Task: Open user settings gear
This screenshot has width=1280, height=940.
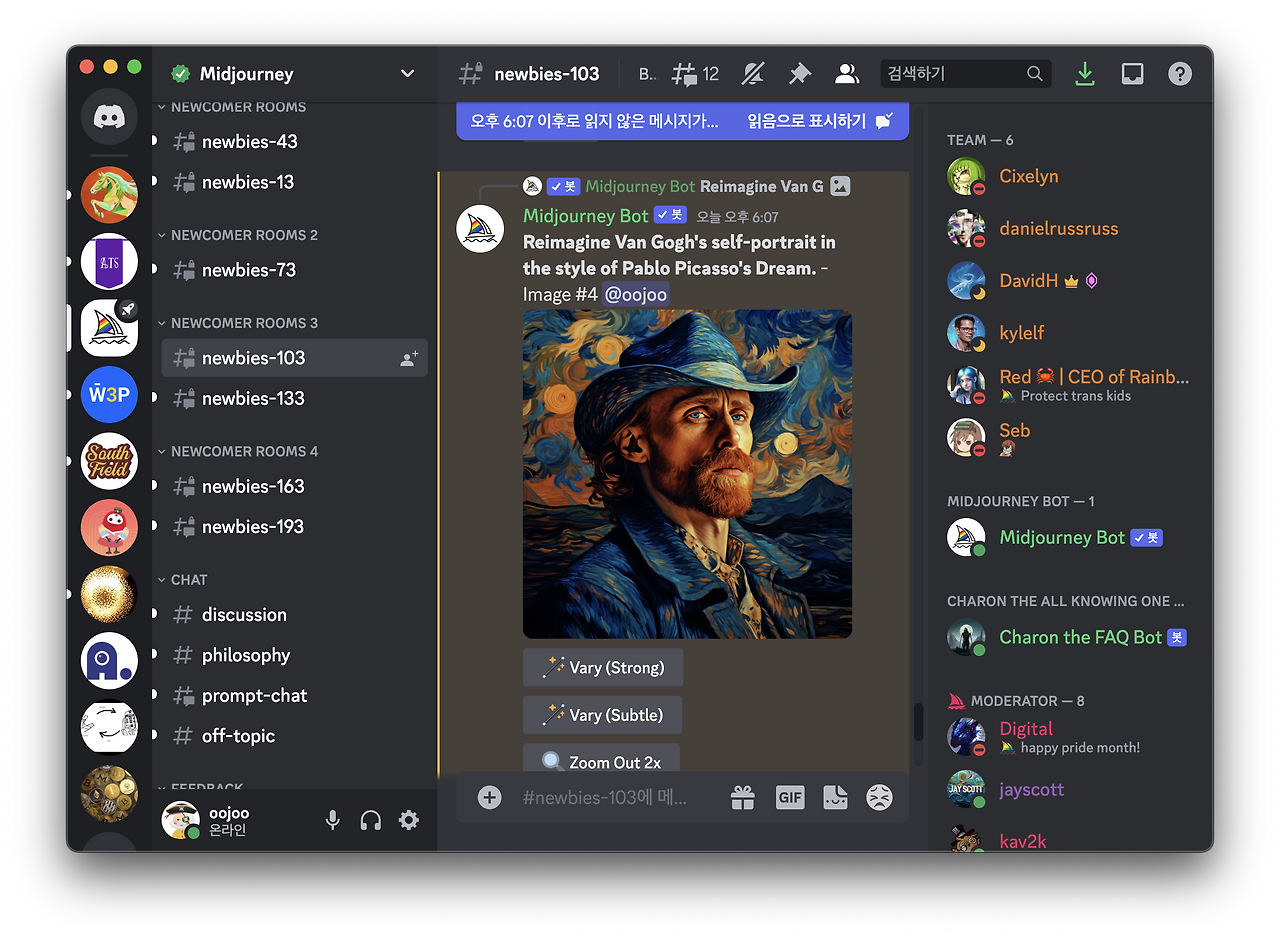Action: click(x=409, y=820)
